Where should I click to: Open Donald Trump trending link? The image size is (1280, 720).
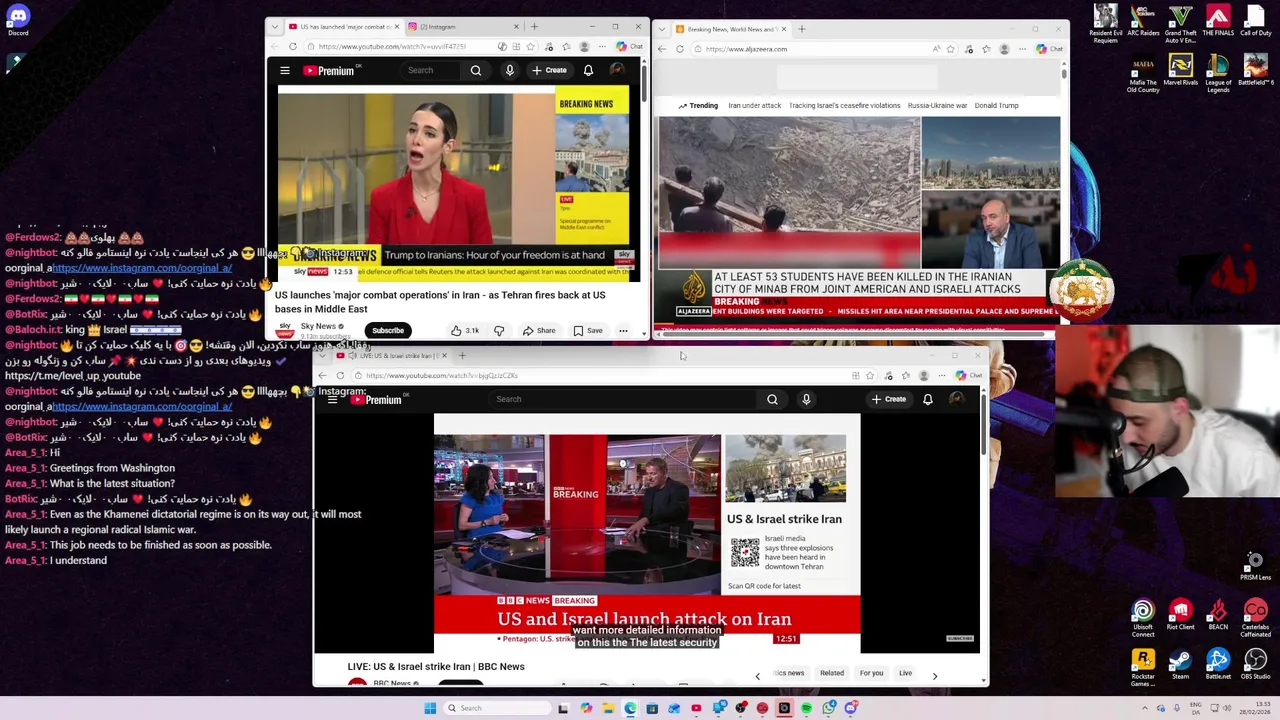tap(996, 105)
